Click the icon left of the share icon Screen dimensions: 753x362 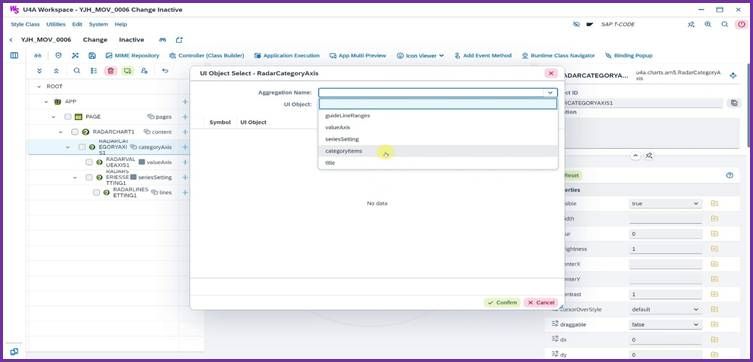coord(163,40)
